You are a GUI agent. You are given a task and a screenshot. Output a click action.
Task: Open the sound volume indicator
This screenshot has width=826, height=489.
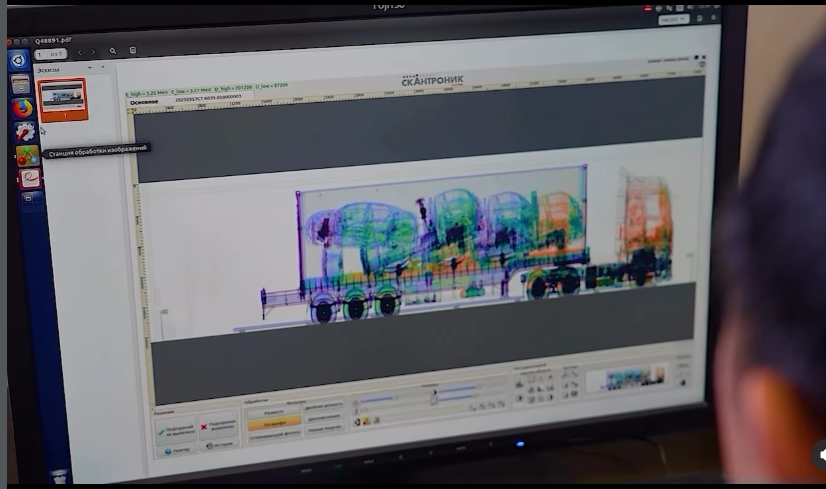pos(690,7)
